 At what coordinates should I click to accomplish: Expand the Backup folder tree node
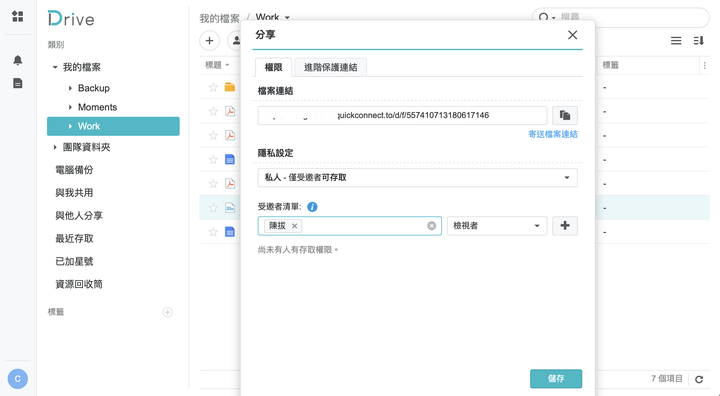click(x=70, y=88)
